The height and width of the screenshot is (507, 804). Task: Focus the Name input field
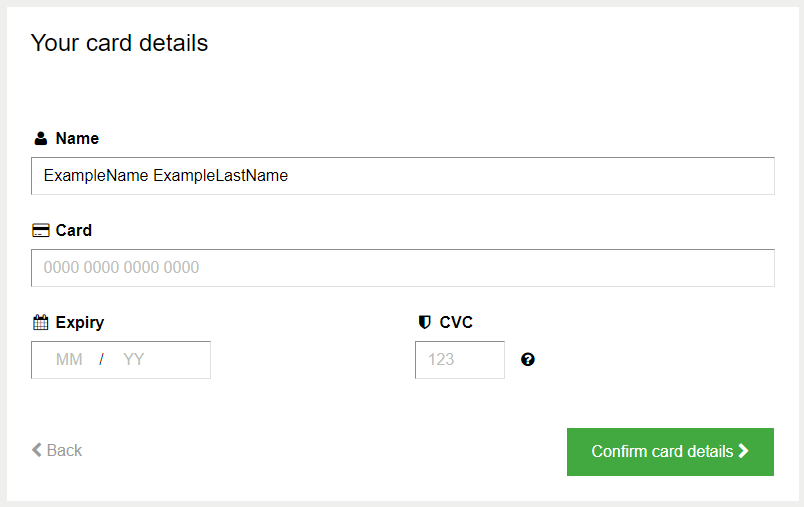tap(403, 176)
